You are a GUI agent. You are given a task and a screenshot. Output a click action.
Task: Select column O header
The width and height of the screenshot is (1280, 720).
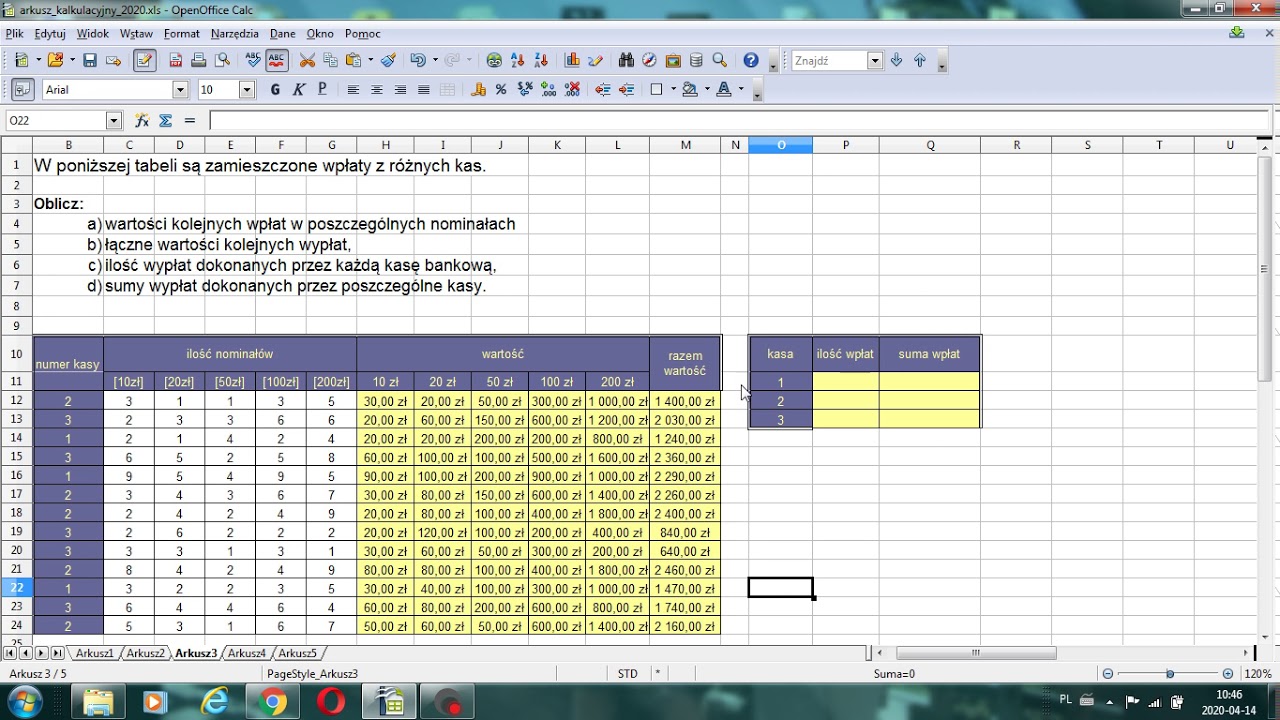tap(781, 145)
